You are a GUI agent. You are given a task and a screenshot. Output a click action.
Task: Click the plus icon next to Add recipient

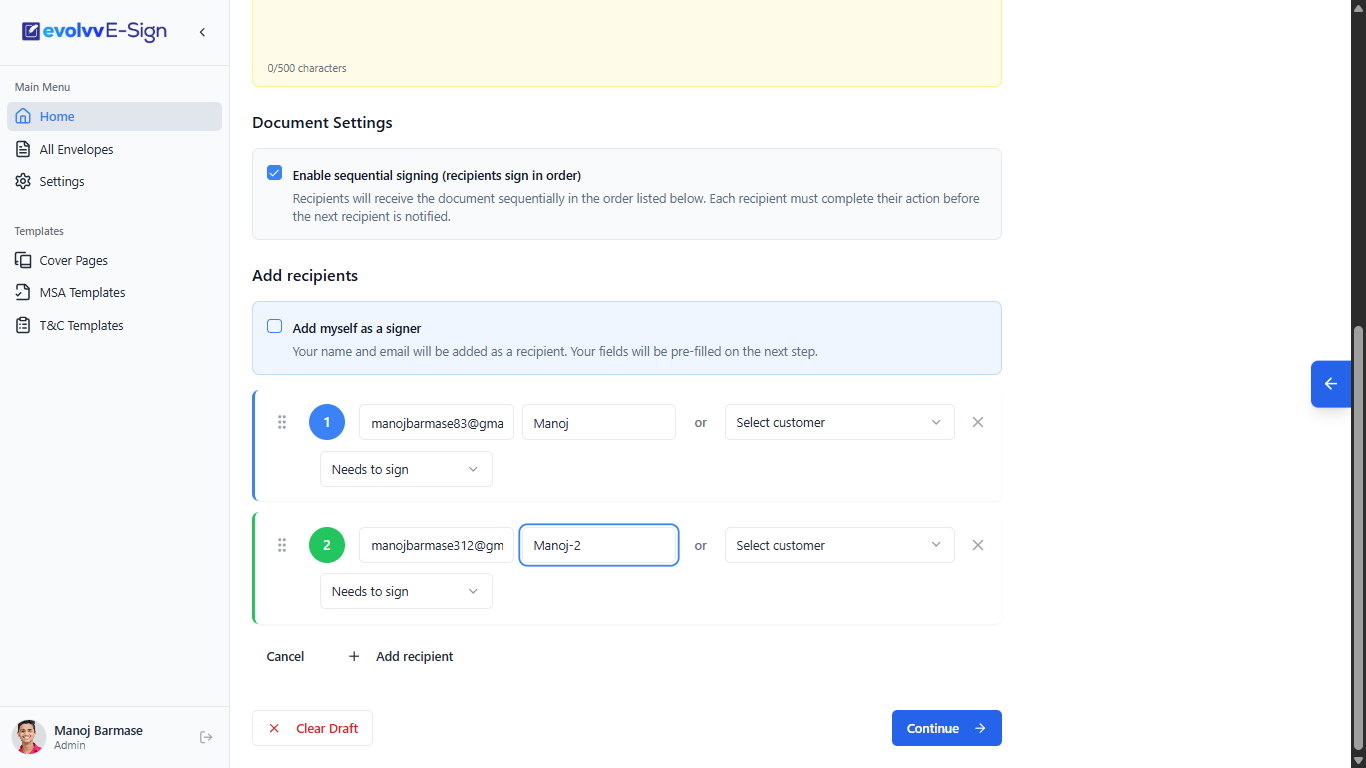354,656
